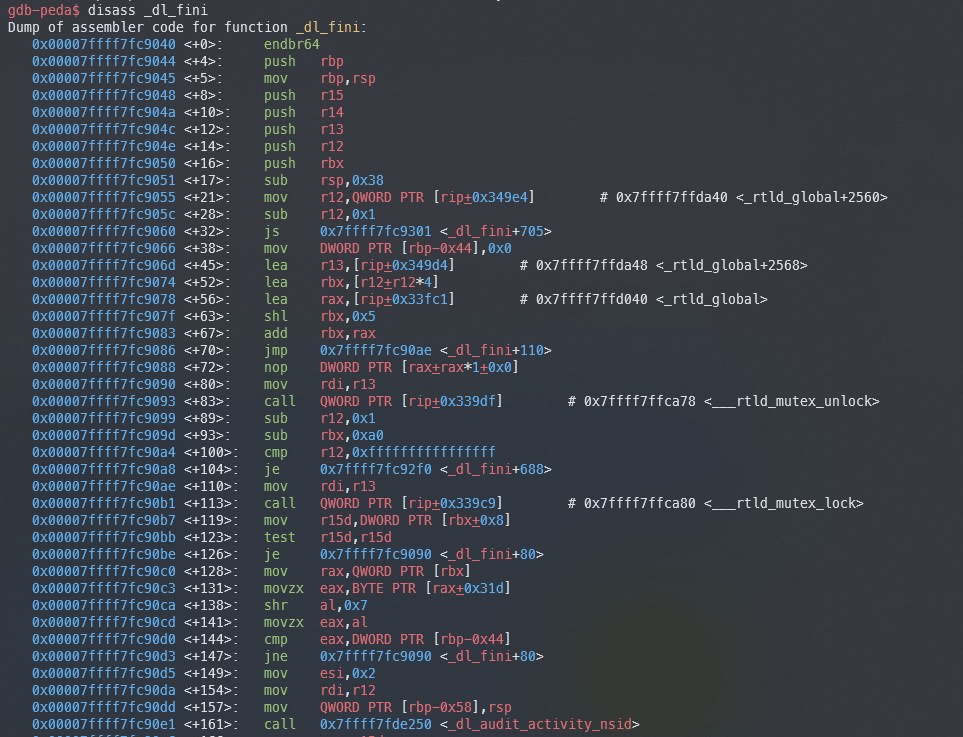Click the 'test' mnemonic
Screen dimensions: 963x737
(280, 537)
